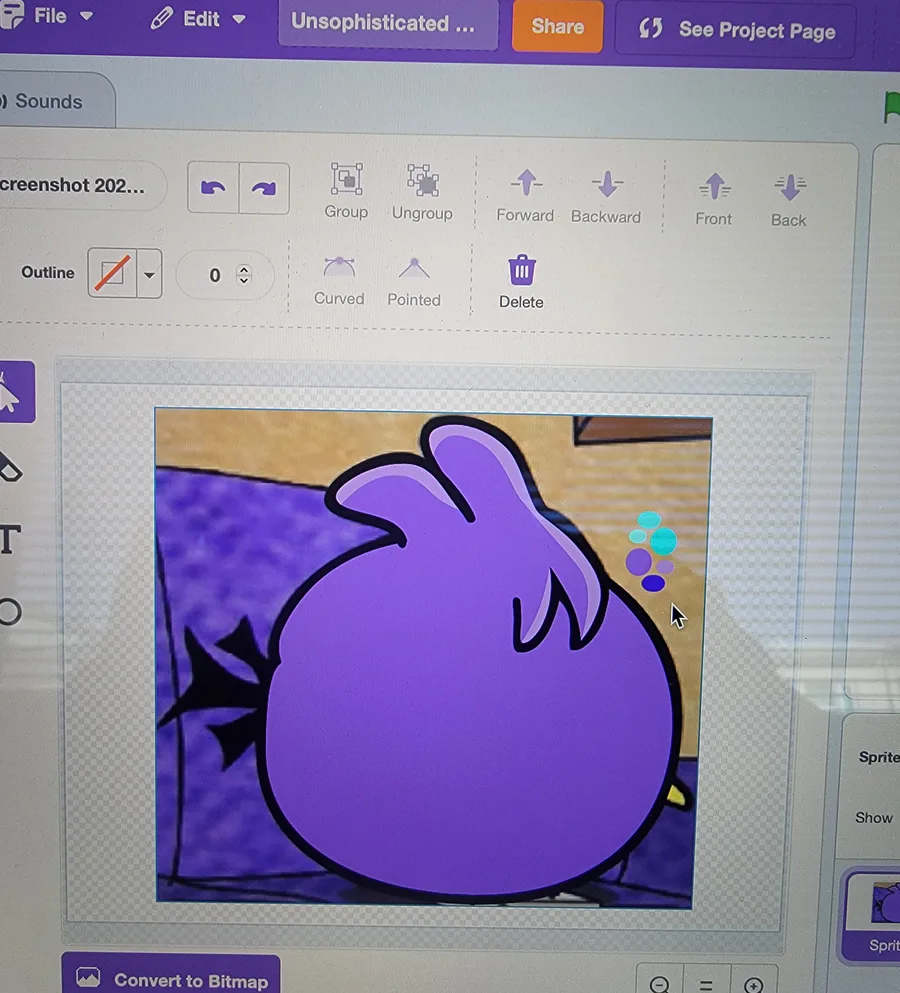This screenshot has height=993, width=900.
Task: Make the point Pointed
Action: click(414, 282)
